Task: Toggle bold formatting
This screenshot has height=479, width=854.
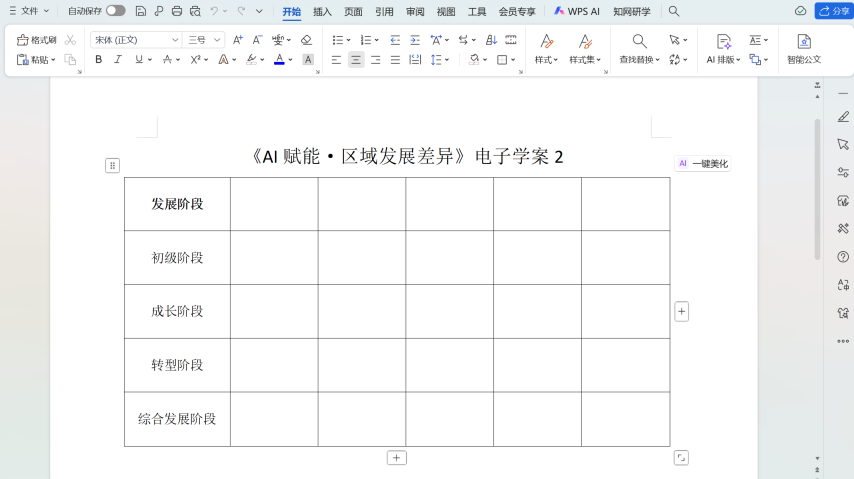Action: tap(98, 60)
